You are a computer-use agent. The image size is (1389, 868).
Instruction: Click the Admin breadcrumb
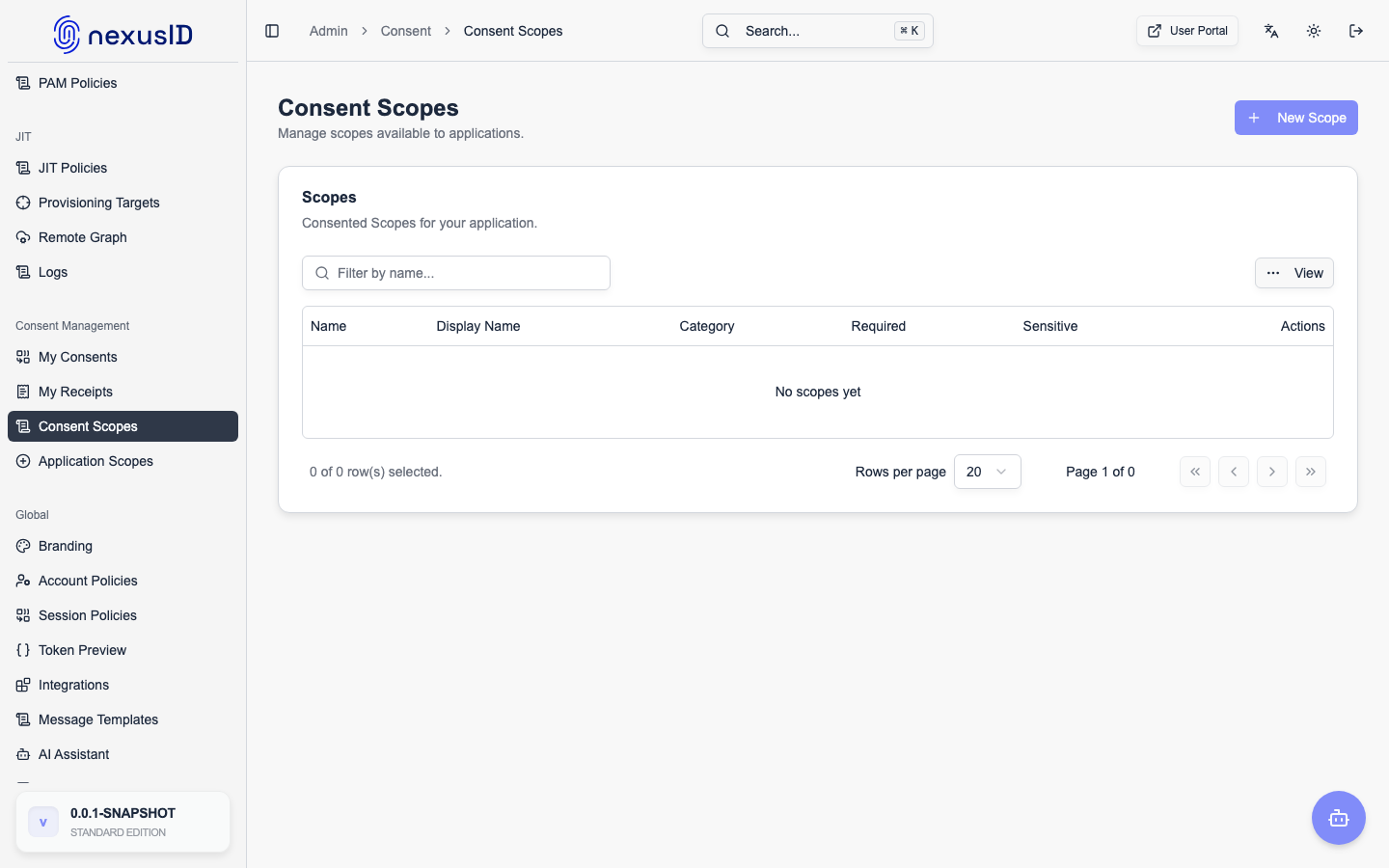[x=329, y=31]
